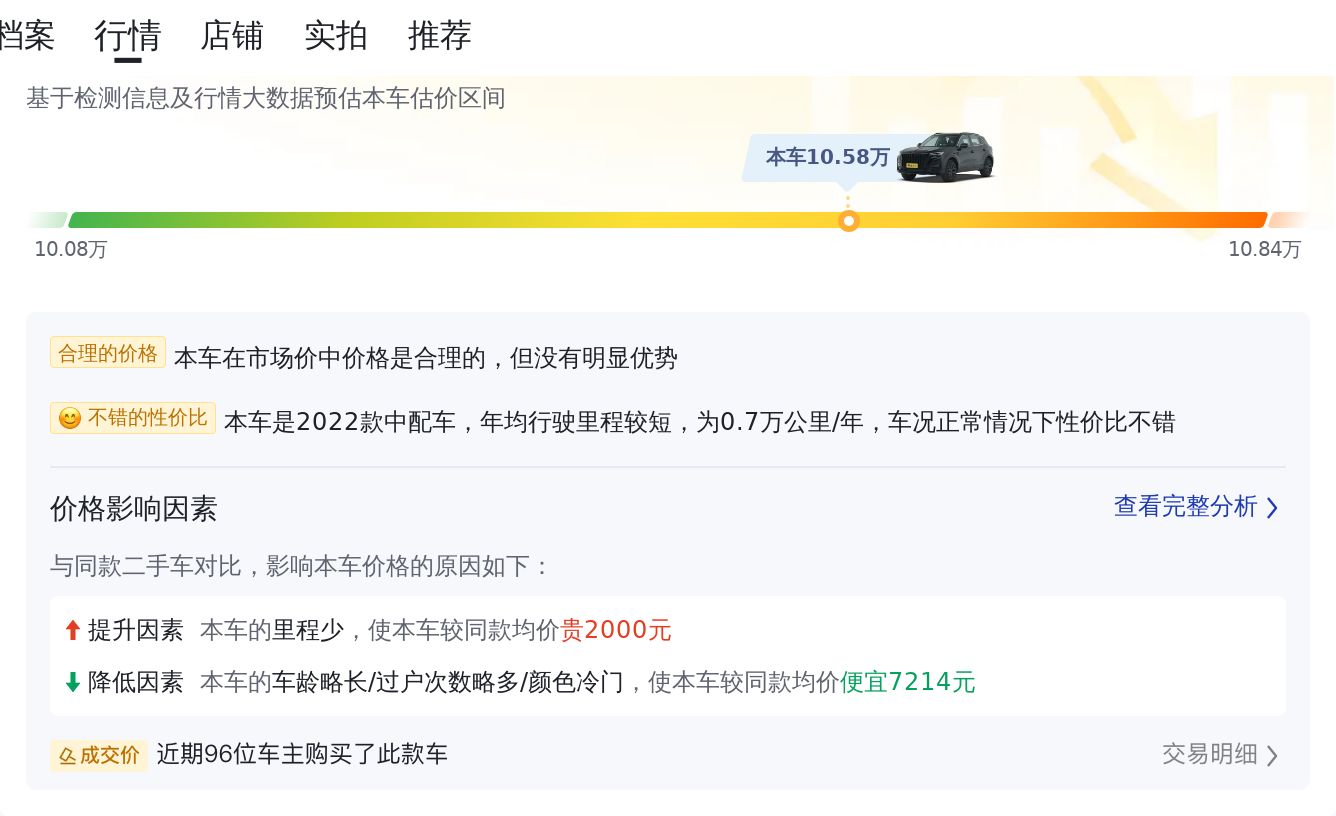Click the 合理的价格 tag

pyautogui.click(x=108, y=353)
